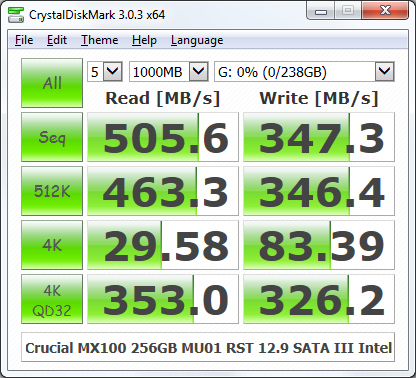Click the Read [MB/s] column header
This screenshot has height=378, width=416.
[163, 98]
